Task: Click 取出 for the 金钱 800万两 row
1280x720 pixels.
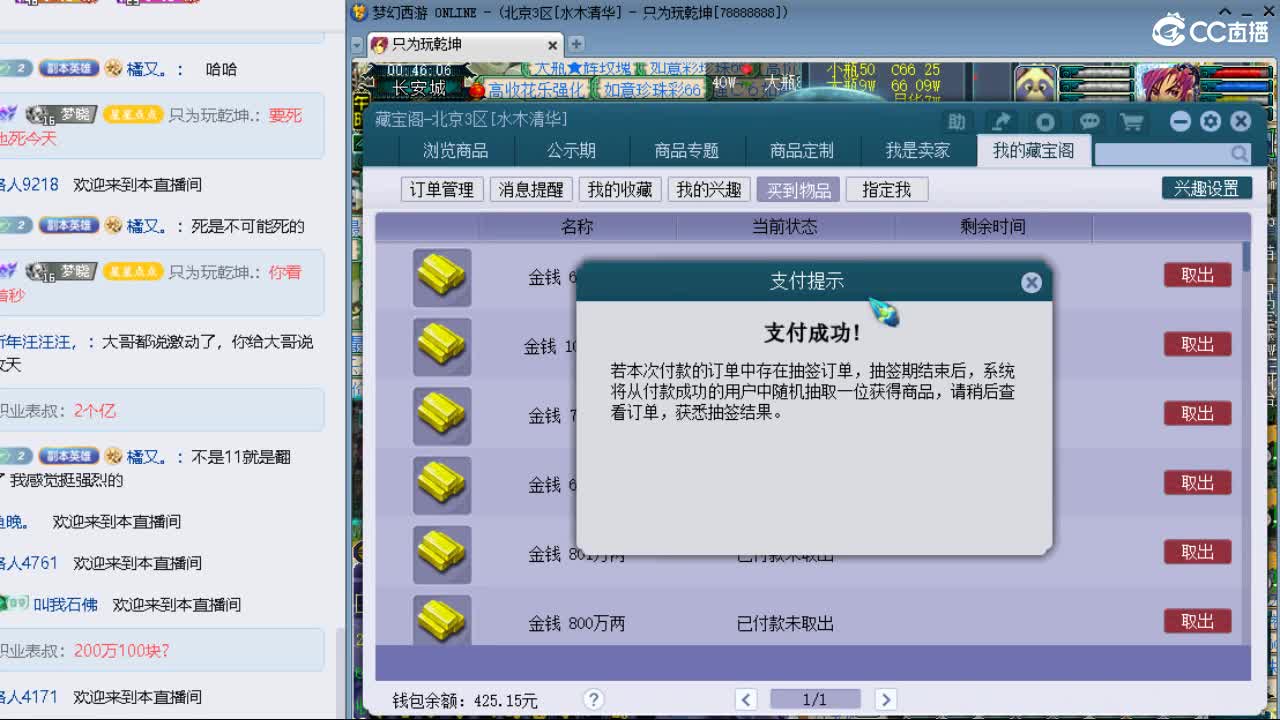Action: click(1197, 621)
